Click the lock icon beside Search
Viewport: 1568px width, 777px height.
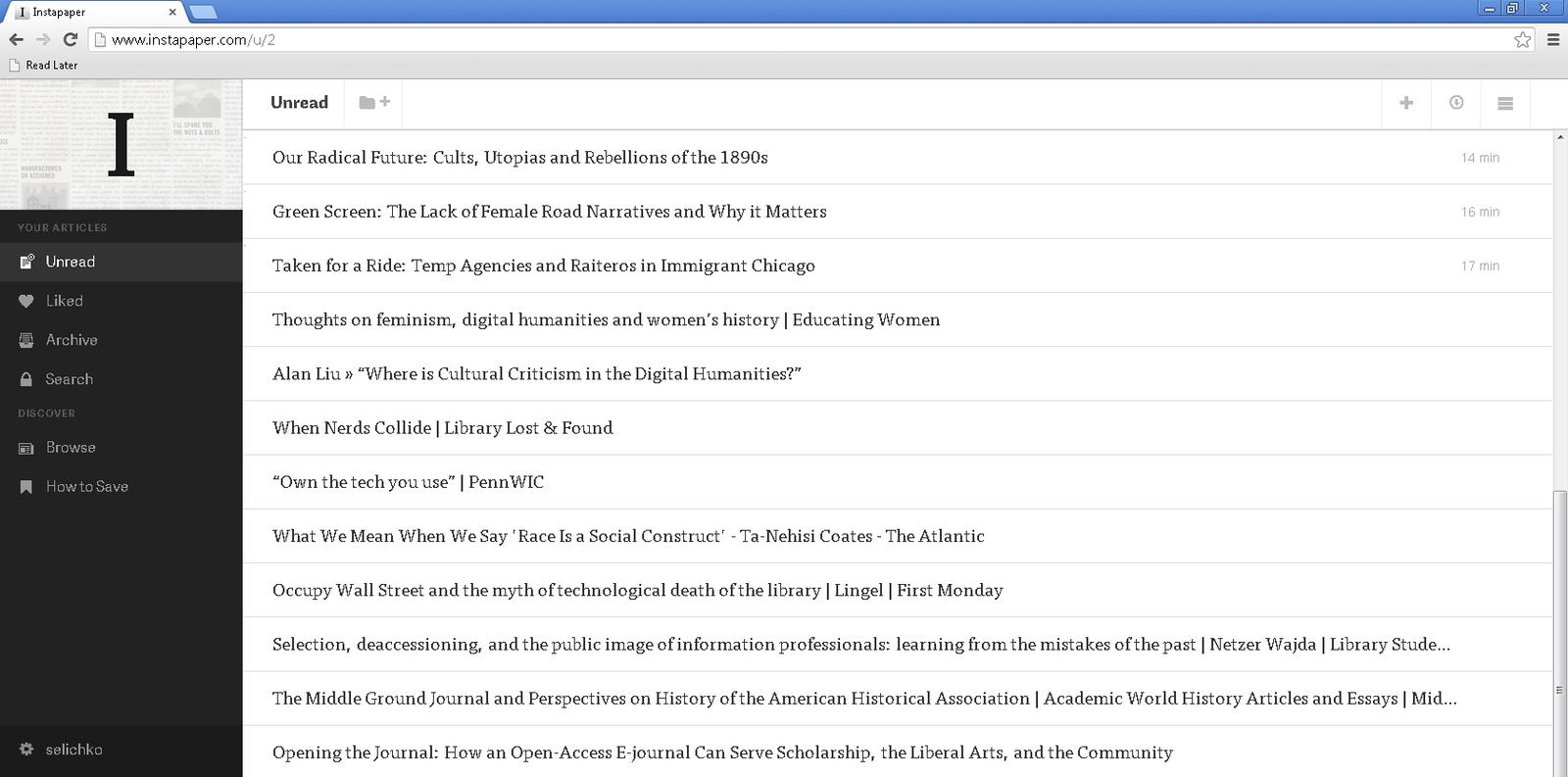[26, 379]
